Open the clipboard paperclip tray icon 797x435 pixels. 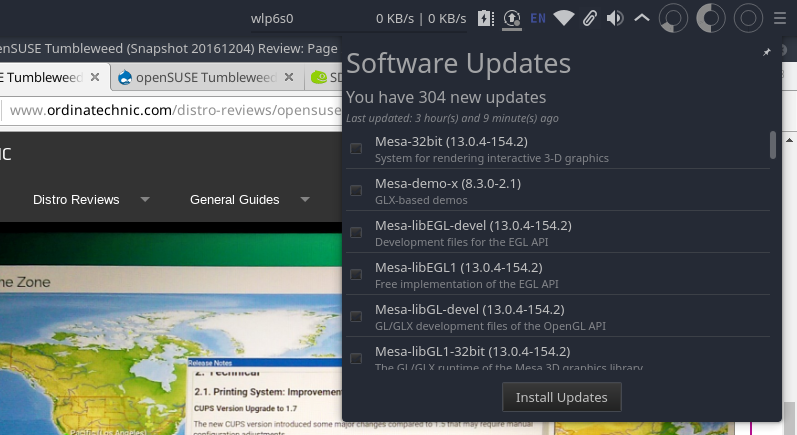[x=590, y=19]
